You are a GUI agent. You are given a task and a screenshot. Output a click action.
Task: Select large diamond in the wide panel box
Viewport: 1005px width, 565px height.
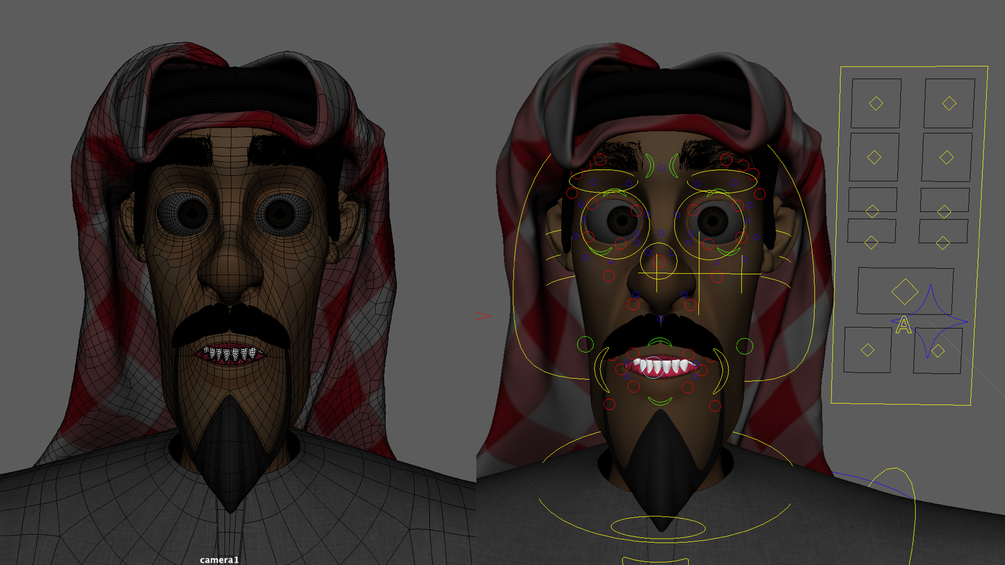pos(904,291)
